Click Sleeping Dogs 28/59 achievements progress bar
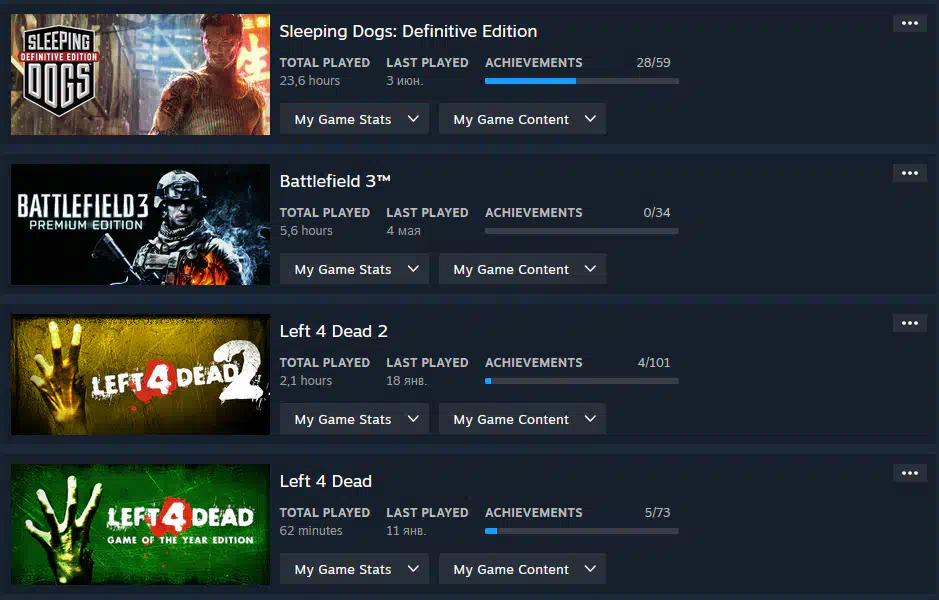This screenshot has height=600, width=939. 581,81
